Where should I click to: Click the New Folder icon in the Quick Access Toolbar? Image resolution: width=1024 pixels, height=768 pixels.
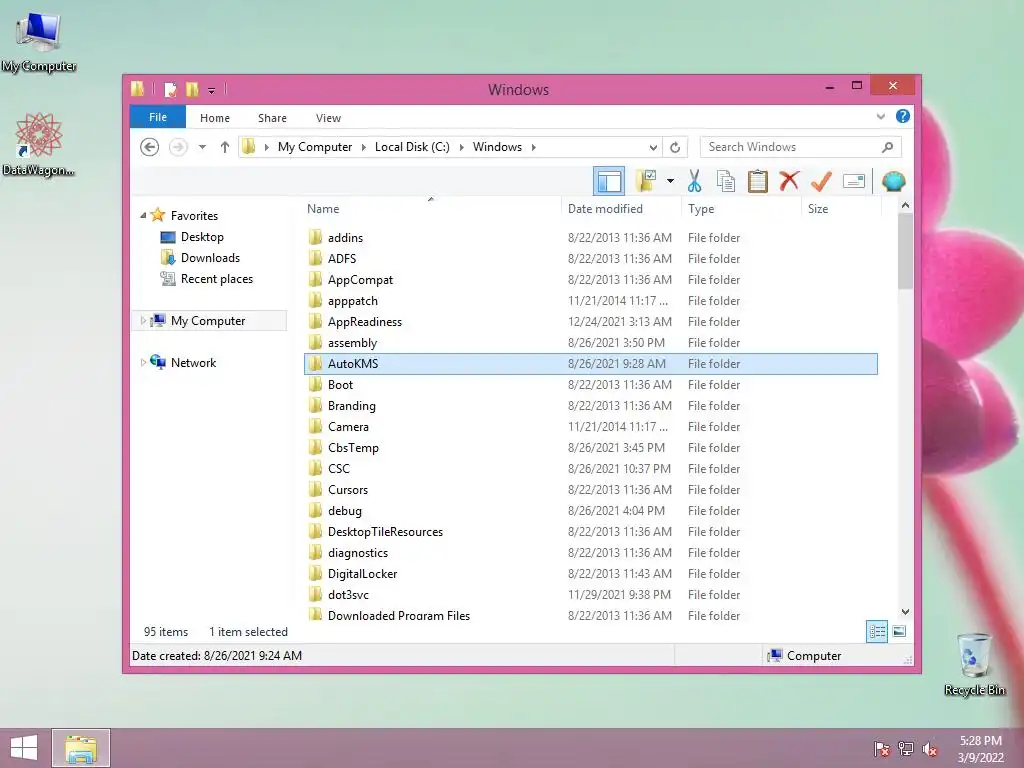tap(192, 89)
